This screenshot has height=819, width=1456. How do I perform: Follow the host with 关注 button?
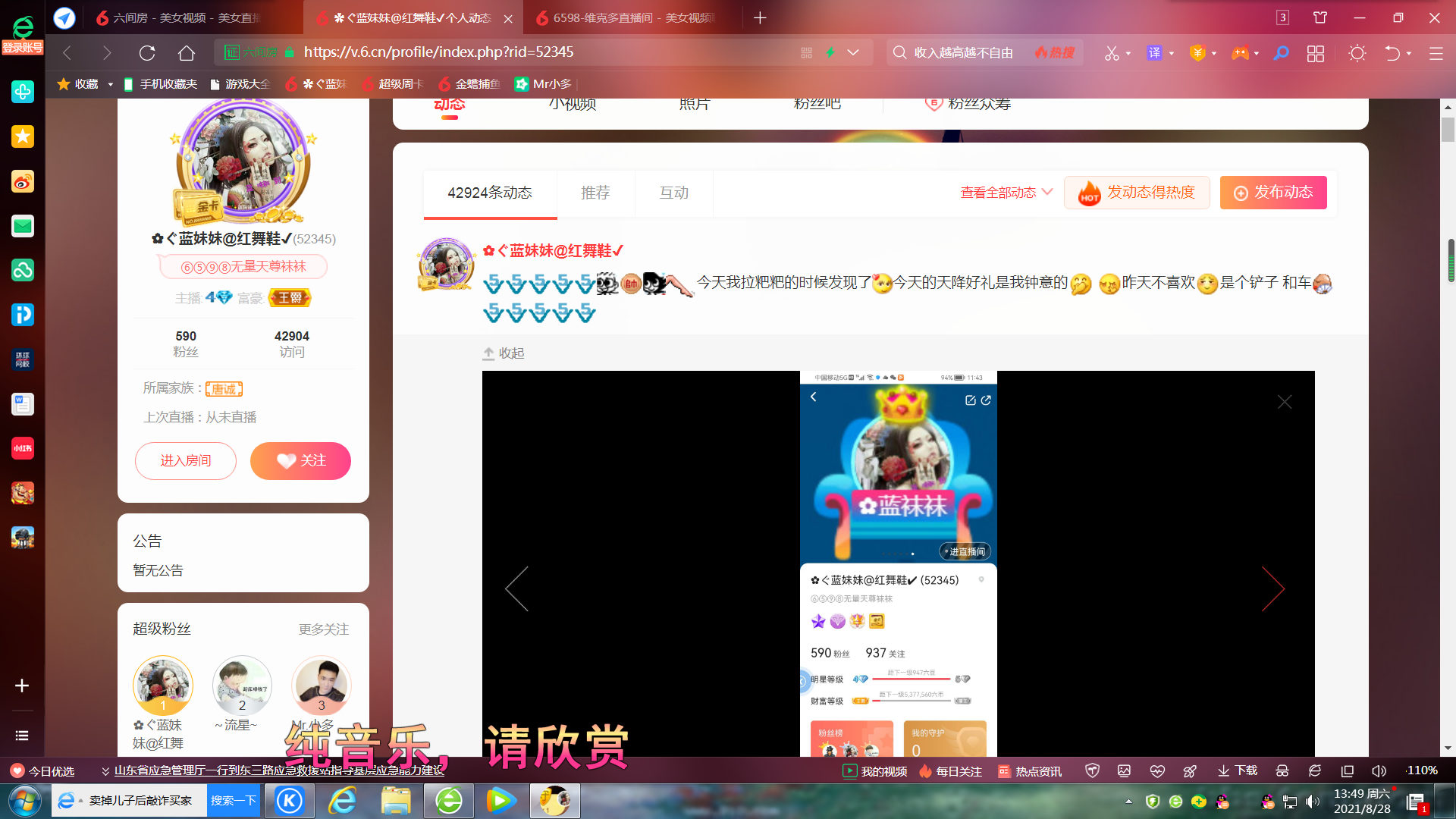point(300,461)
